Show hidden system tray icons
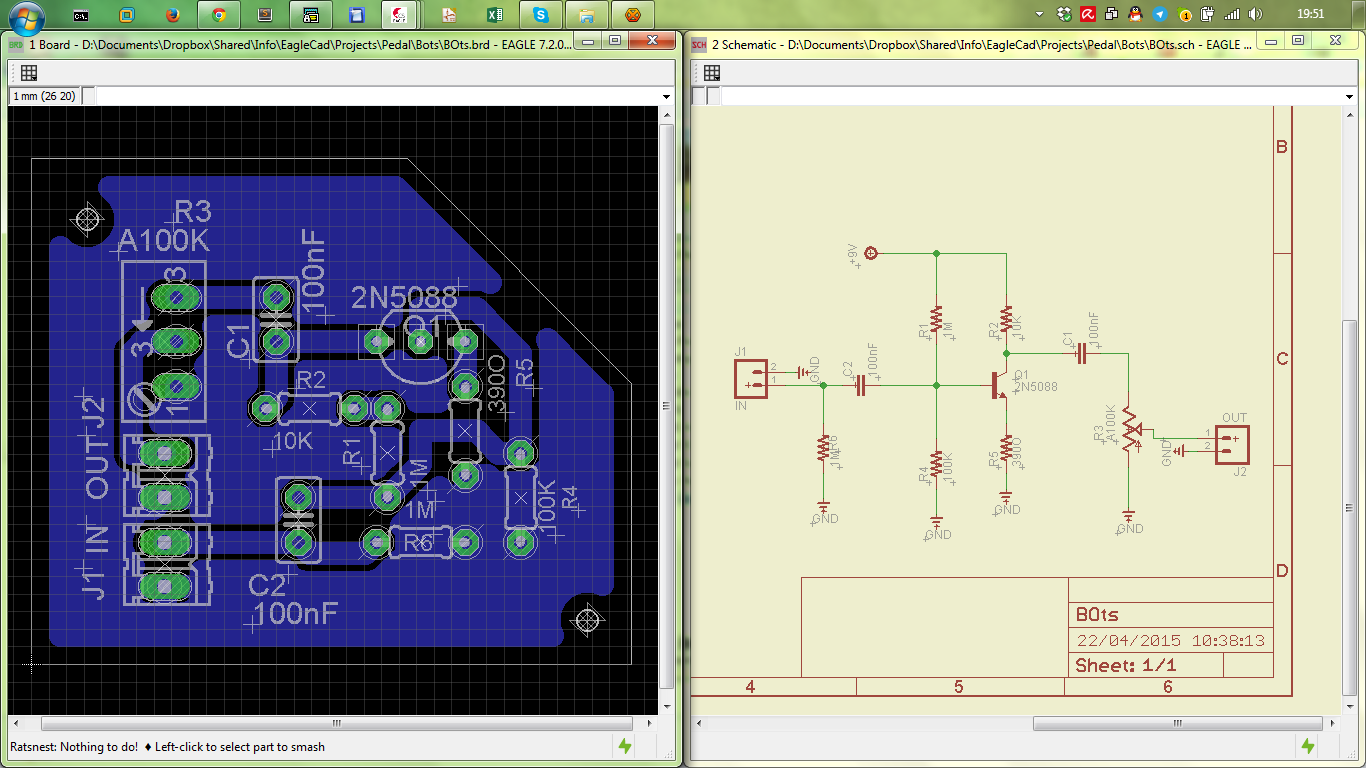 tap(1040, 15)
